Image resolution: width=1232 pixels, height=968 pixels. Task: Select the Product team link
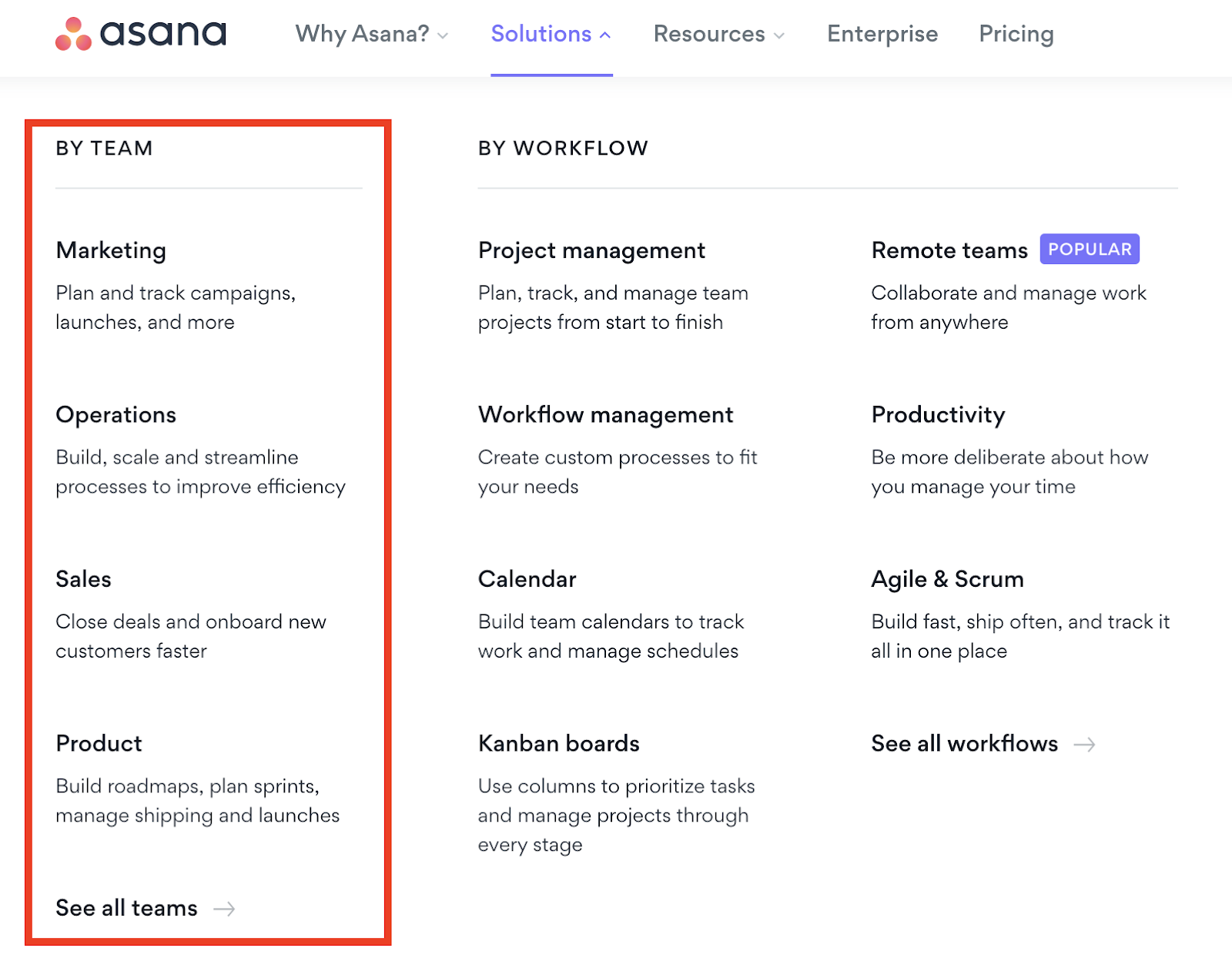click(99, 743)
